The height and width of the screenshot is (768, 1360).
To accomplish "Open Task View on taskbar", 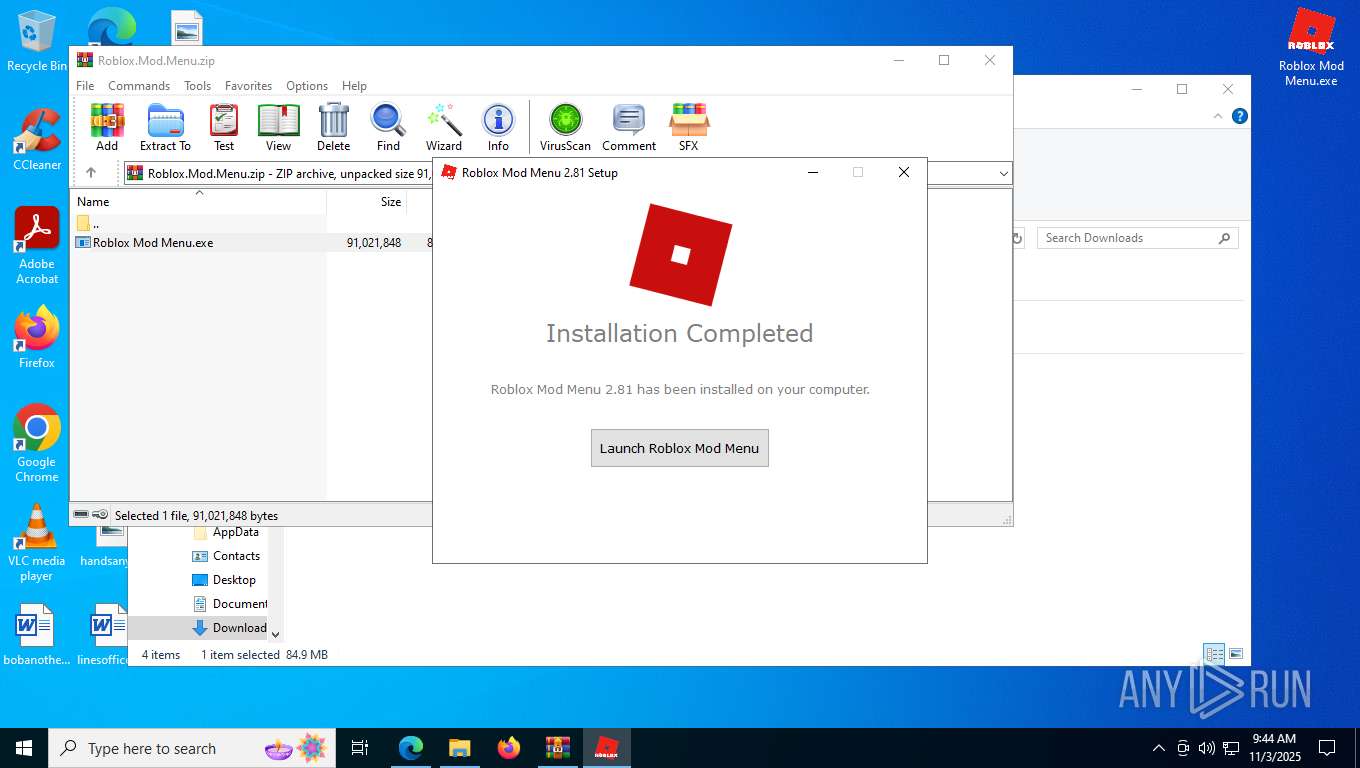I will pyautogui.click(x=360, y=748).
